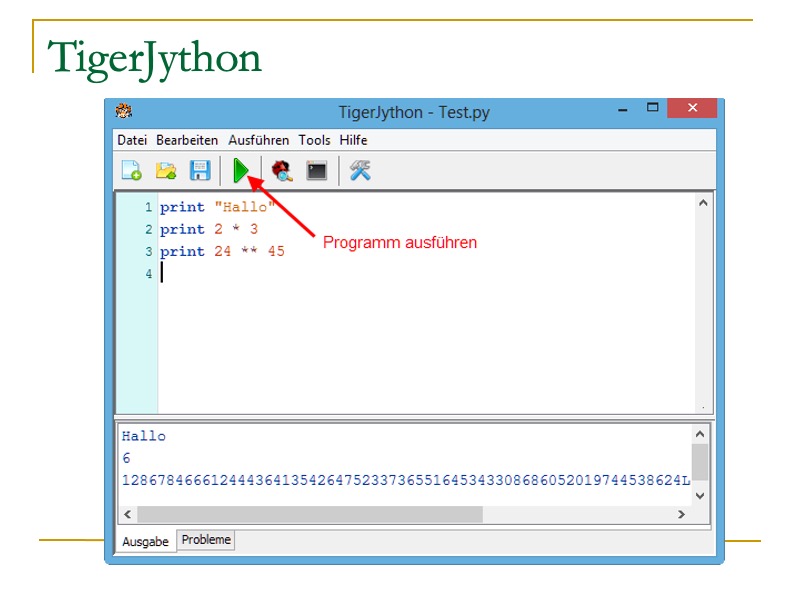Click the long number output ending in 624L
The width and height of the screenshot is (800, 600).
pos(406,480)
